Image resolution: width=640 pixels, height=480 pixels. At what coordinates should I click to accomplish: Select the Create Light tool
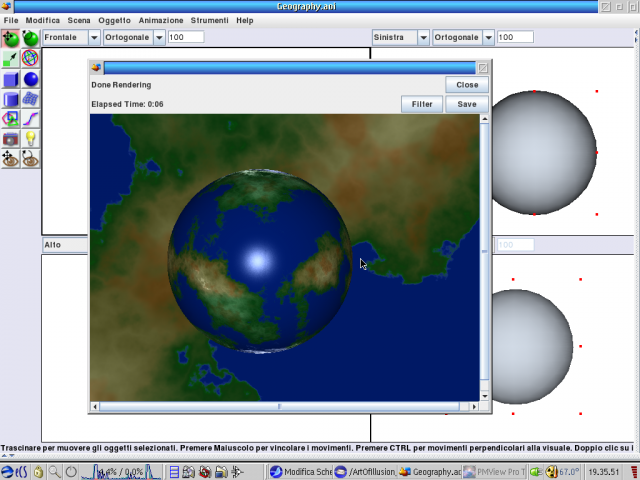point(31,139)
